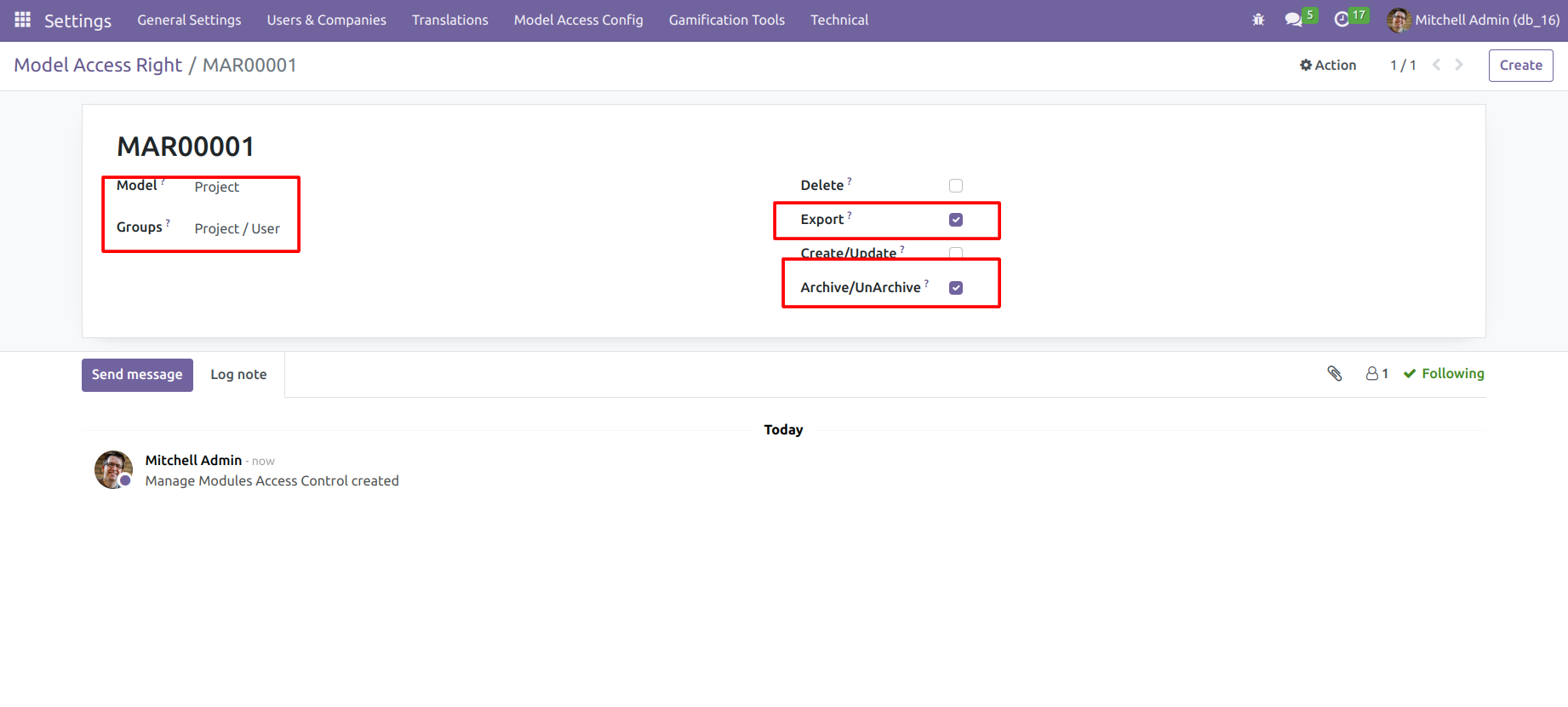Click the Today date separator

783,429
